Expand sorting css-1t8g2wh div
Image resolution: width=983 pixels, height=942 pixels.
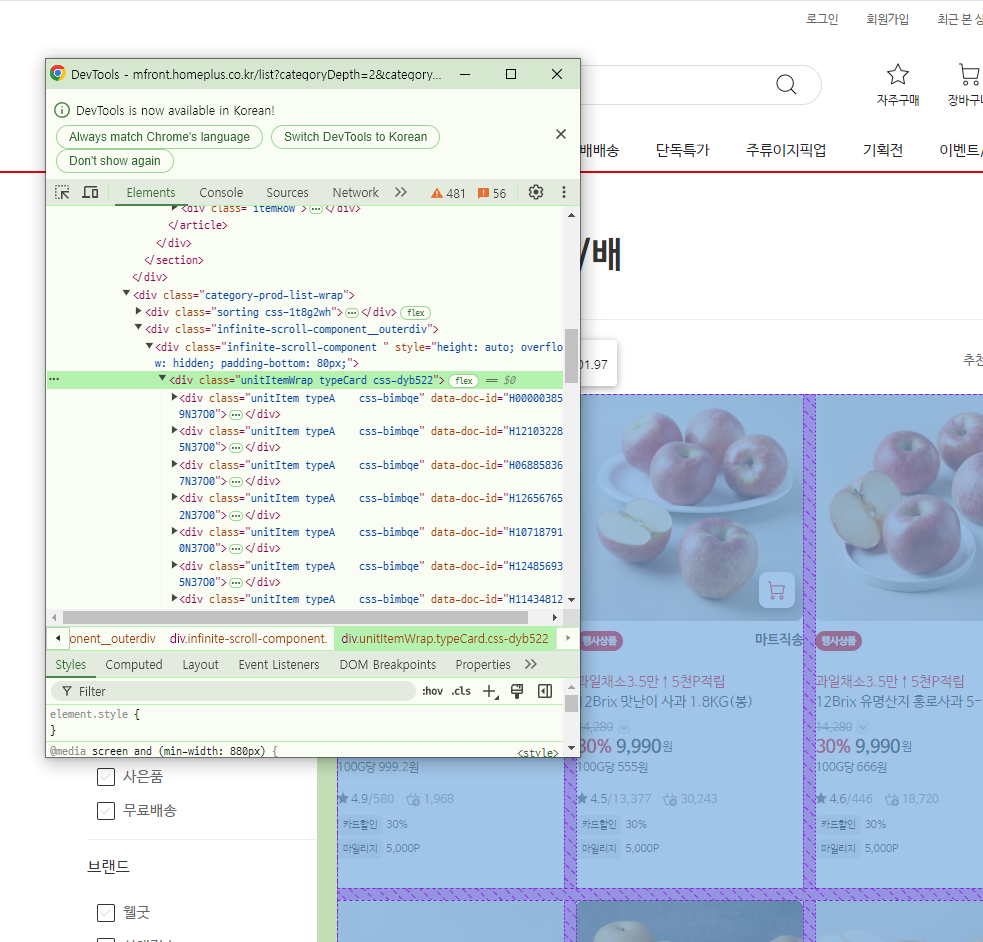(x=139, y=311)
